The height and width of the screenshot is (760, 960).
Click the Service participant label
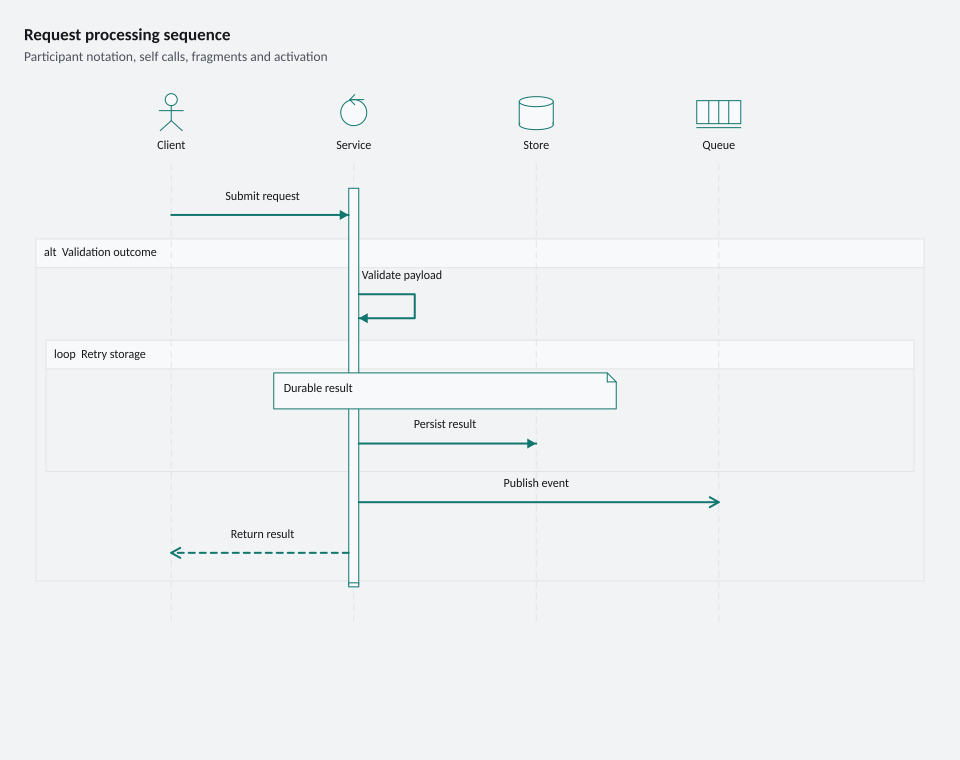pyautogui.click(x=353, y=145)
